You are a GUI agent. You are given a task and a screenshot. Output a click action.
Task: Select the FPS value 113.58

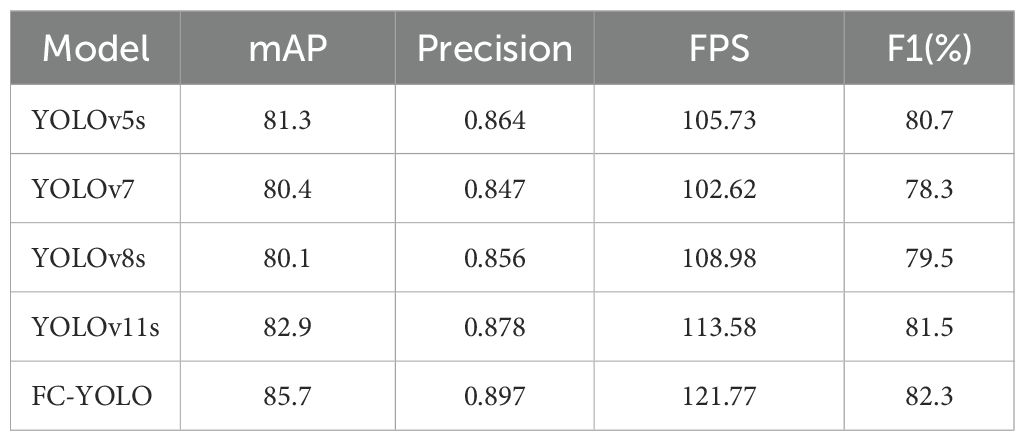coord(719,327)
